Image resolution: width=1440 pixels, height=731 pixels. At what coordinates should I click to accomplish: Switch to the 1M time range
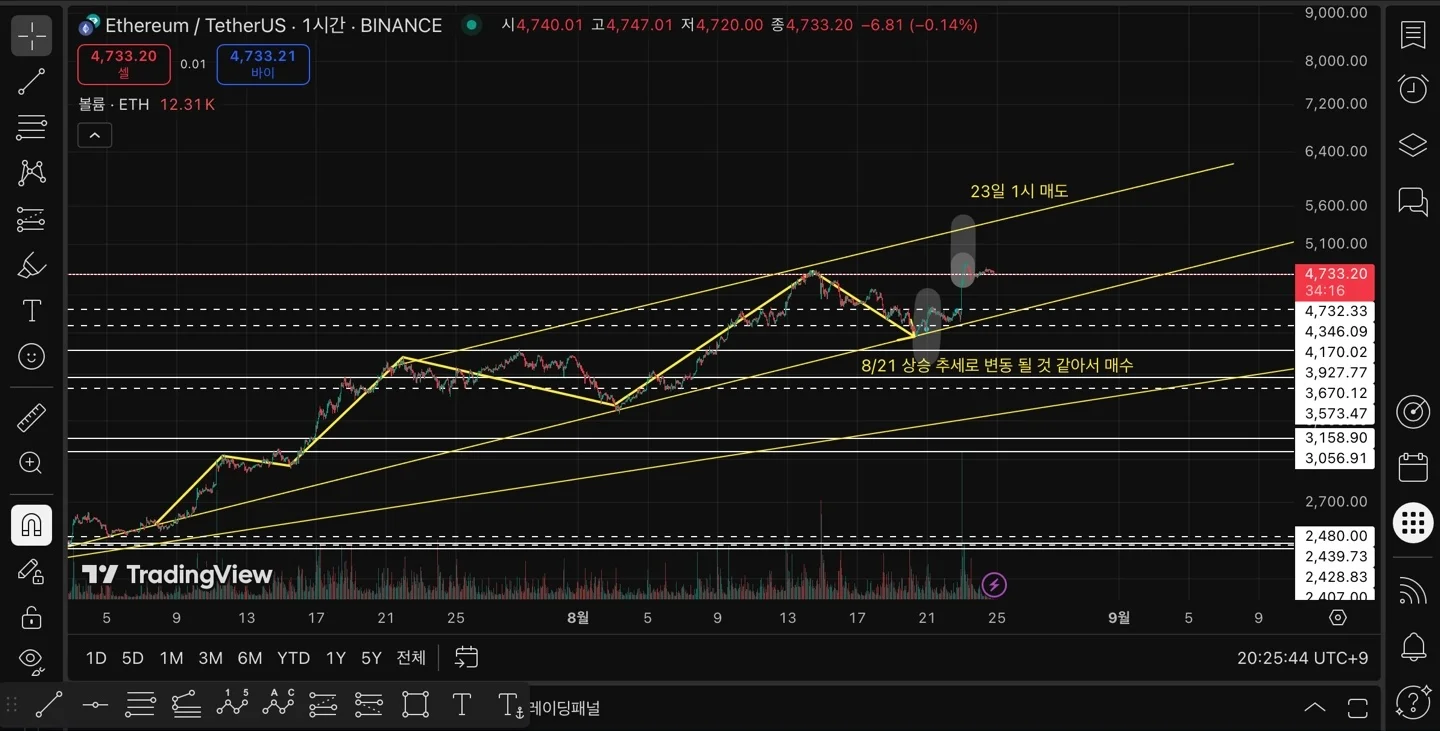(171, 658)
